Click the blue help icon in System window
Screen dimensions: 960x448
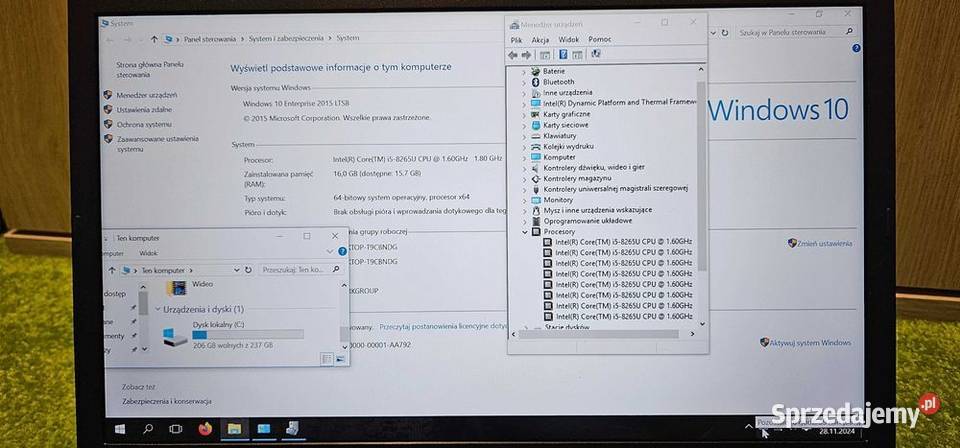tap(856, 48)
